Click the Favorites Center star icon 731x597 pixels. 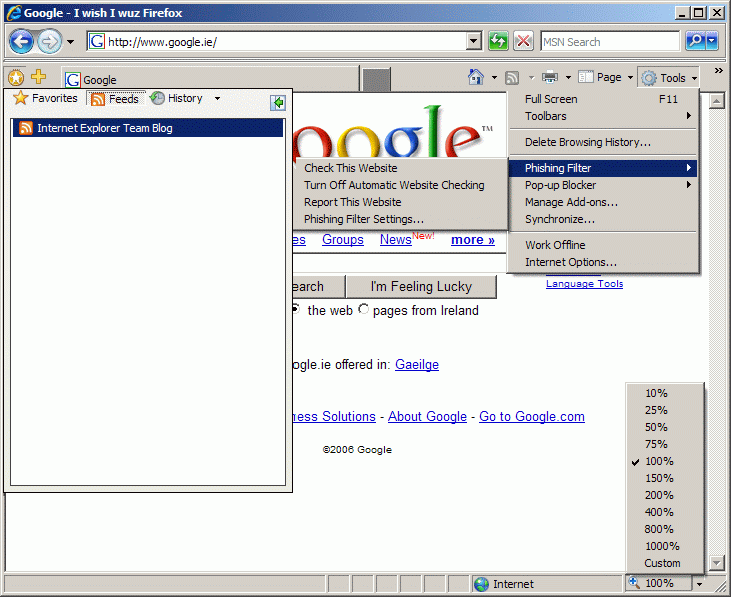click(x=16, y=78)
